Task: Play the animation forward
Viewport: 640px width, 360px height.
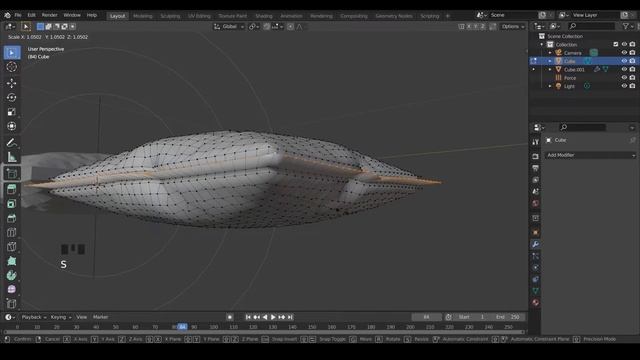Action: coord(273,317)
